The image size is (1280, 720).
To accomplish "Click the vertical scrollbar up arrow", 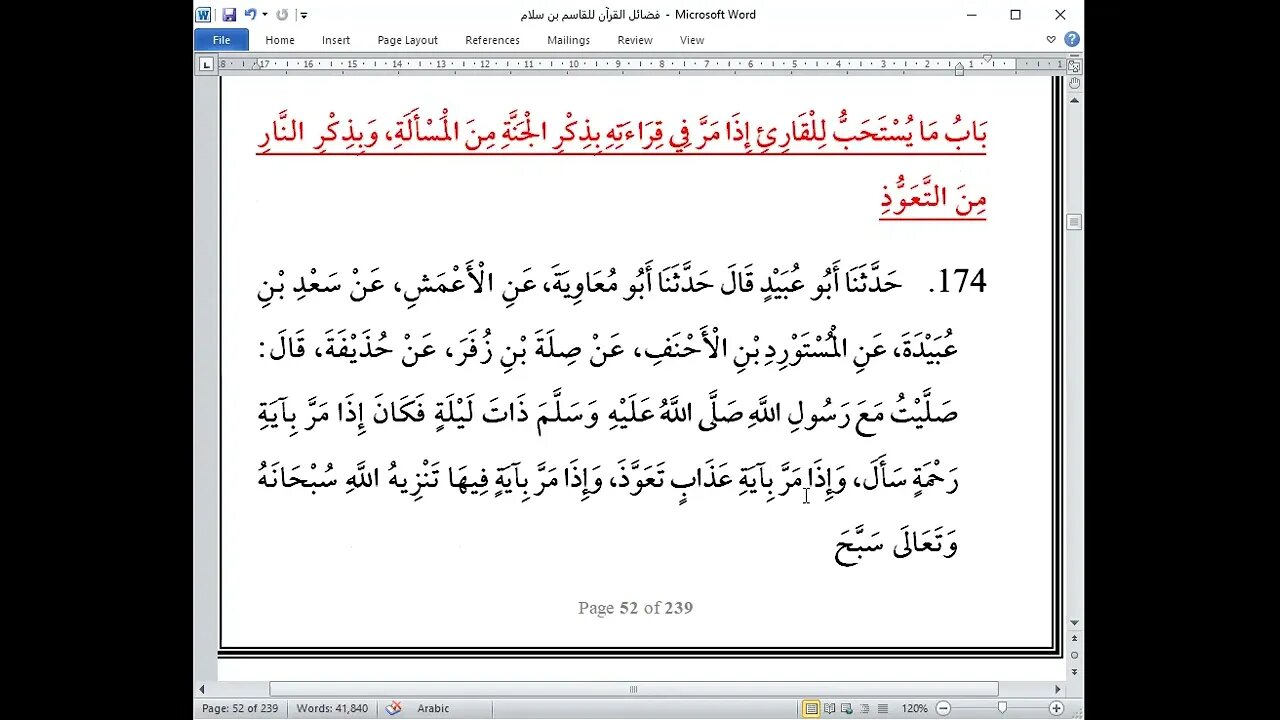I will coord(1075,99).
